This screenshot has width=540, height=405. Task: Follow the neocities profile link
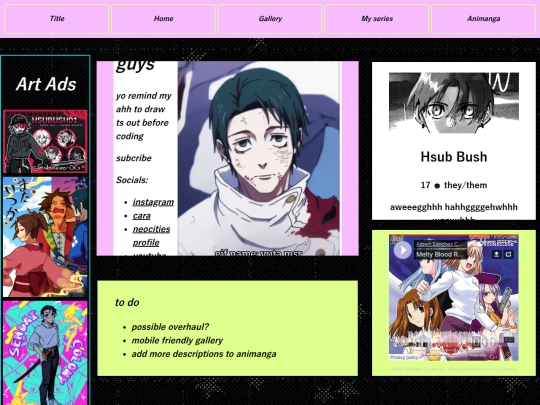point(151,236)
